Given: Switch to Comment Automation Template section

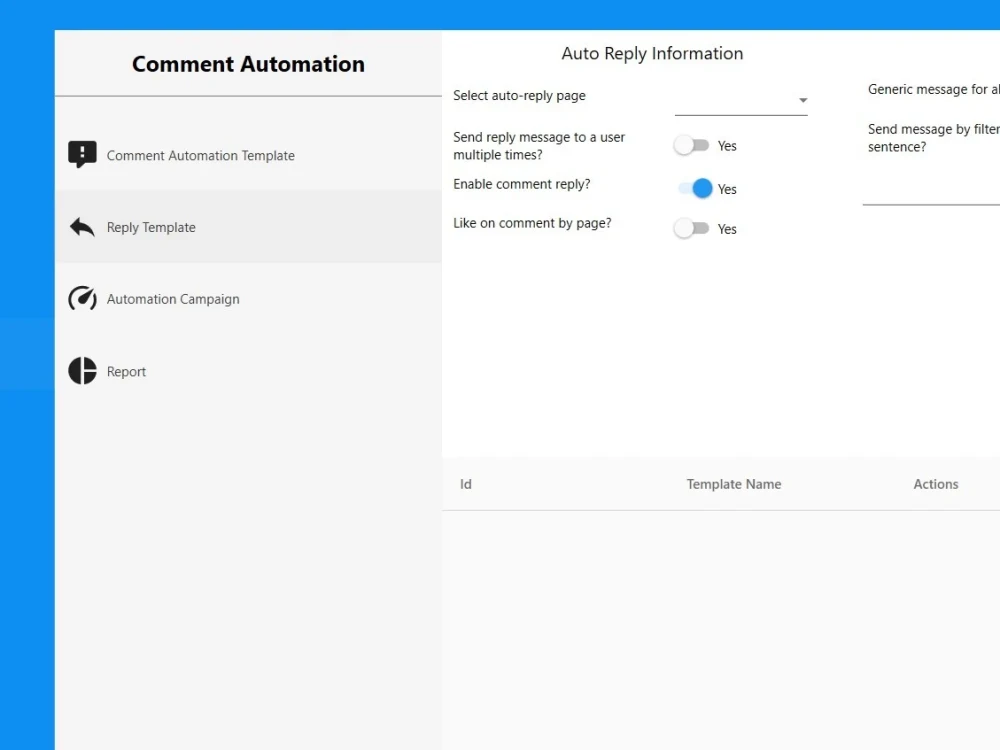Looking at the screenshot, I should click(x=201, y=155).
